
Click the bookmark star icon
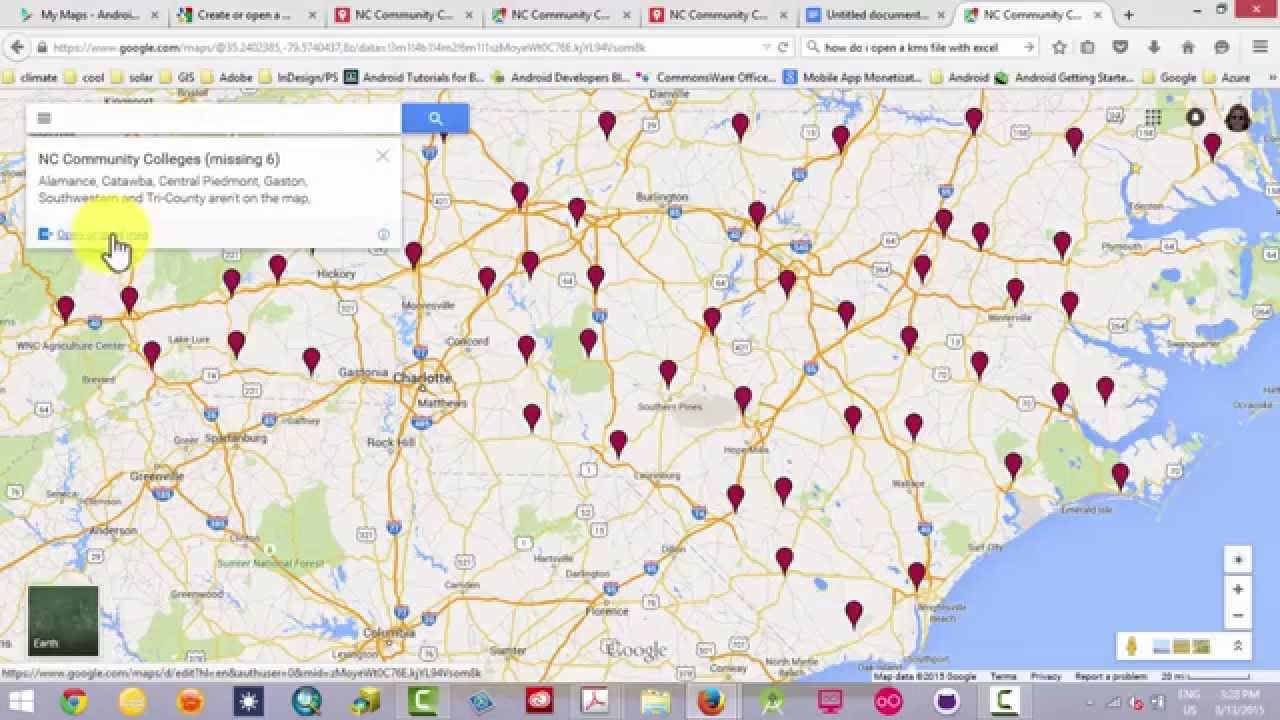(1060, 46)
